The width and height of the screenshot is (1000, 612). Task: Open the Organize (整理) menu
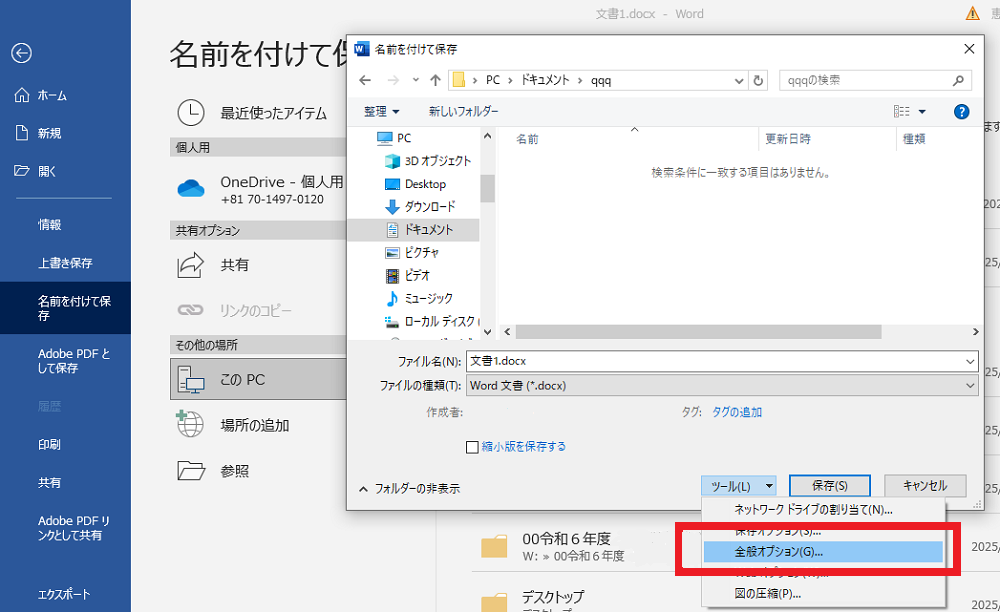pyautogui.click(x=381, y=112)
